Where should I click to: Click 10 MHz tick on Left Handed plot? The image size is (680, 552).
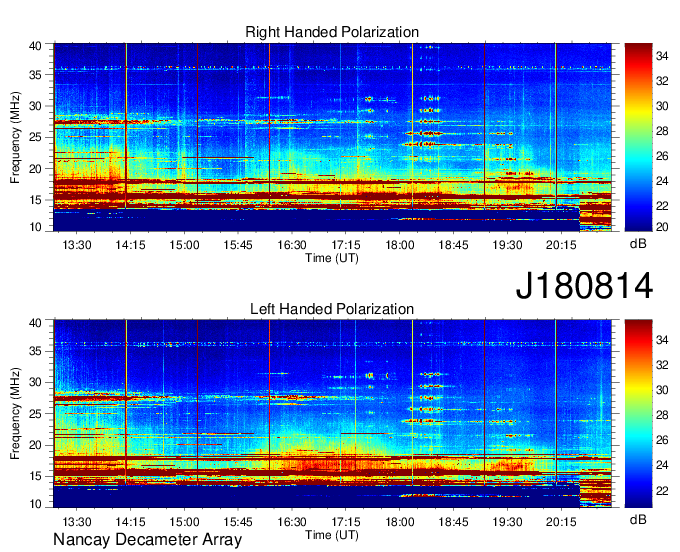35,504
